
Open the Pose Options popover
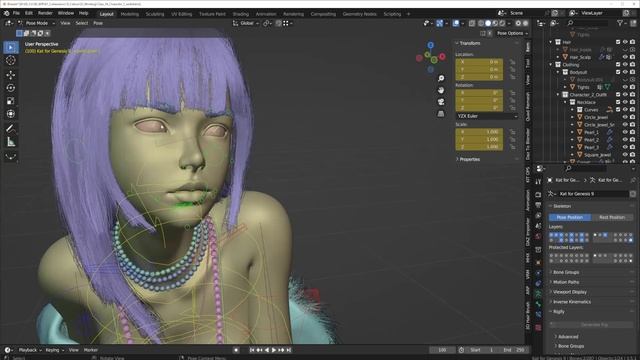tap(512, 33)
